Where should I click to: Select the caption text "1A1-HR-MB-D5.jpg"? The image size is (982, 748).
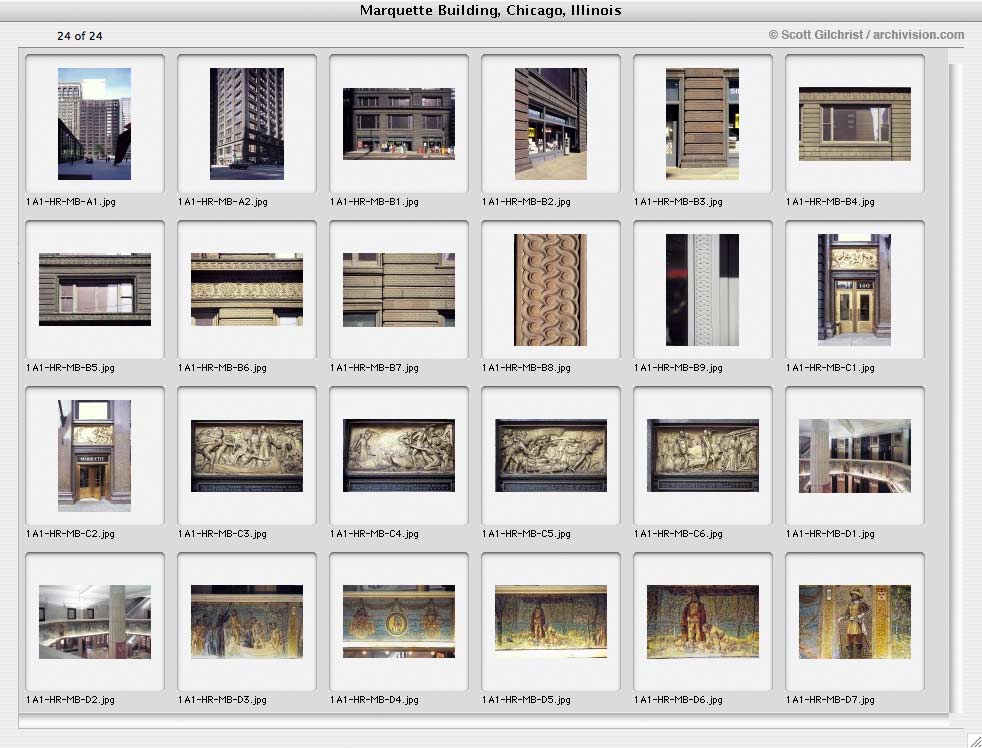pos(527,700)
